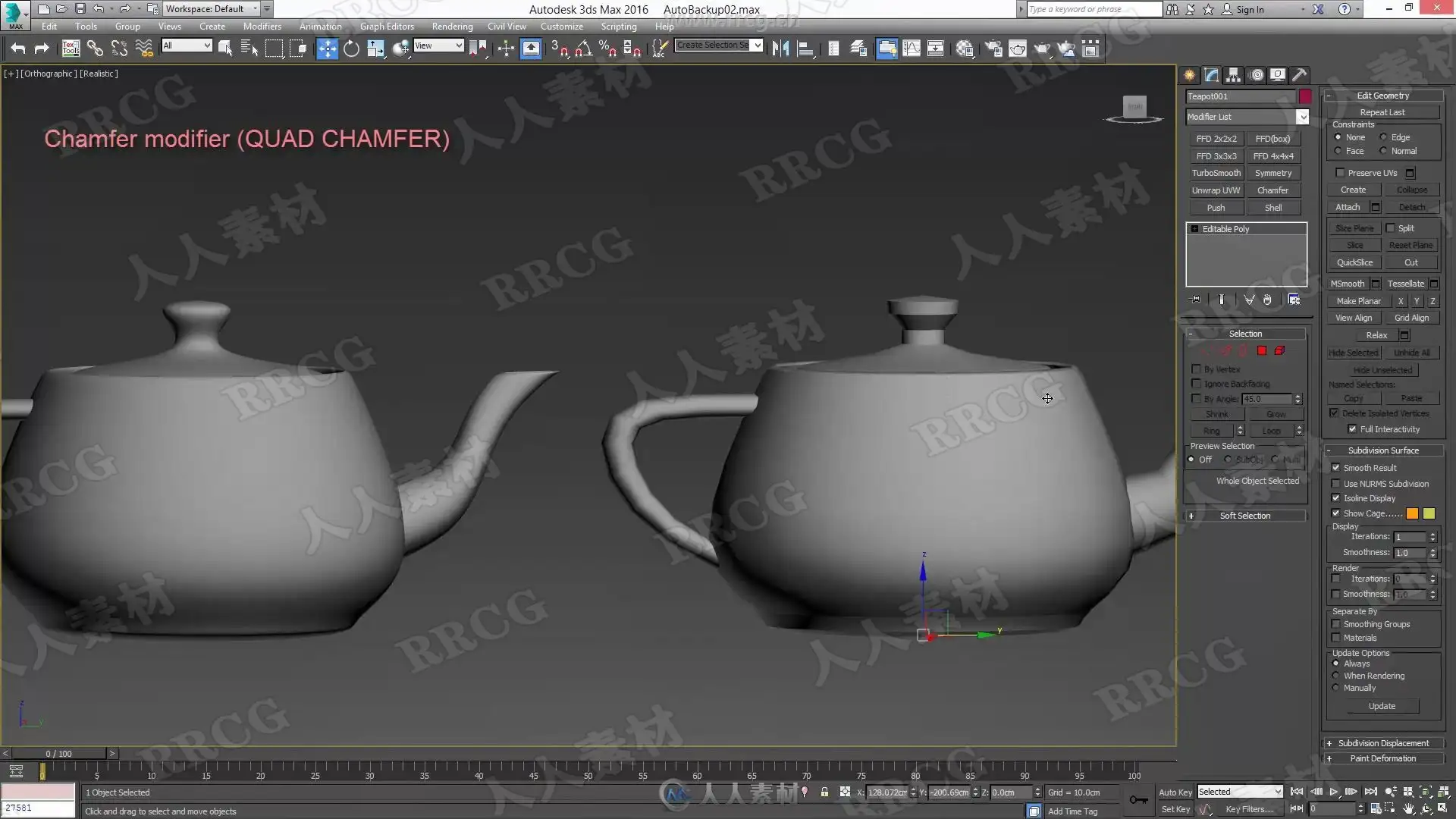Expand the Soft Selection rollout

pyautogui.click(x=1244, y=516)
